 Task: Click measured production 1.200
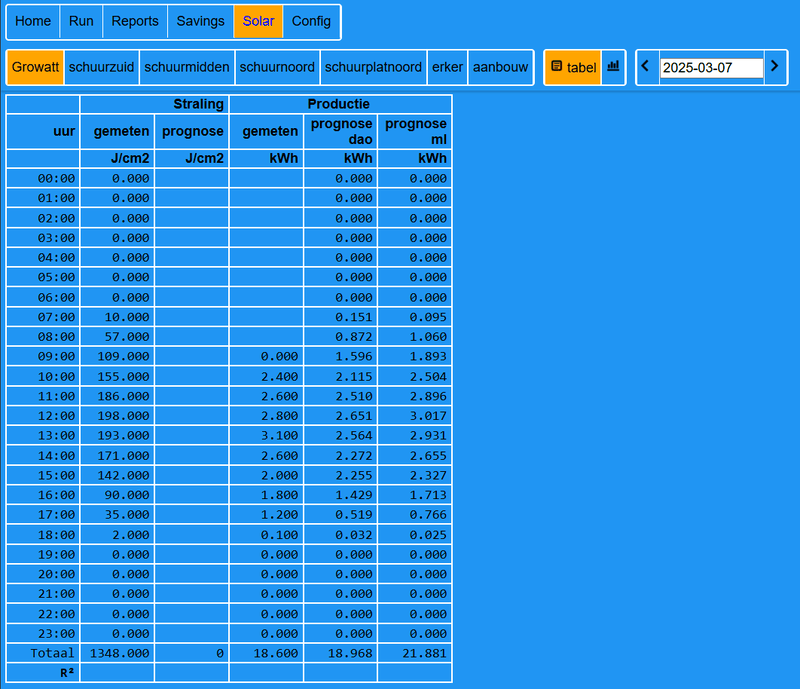(x=266, y=515)
